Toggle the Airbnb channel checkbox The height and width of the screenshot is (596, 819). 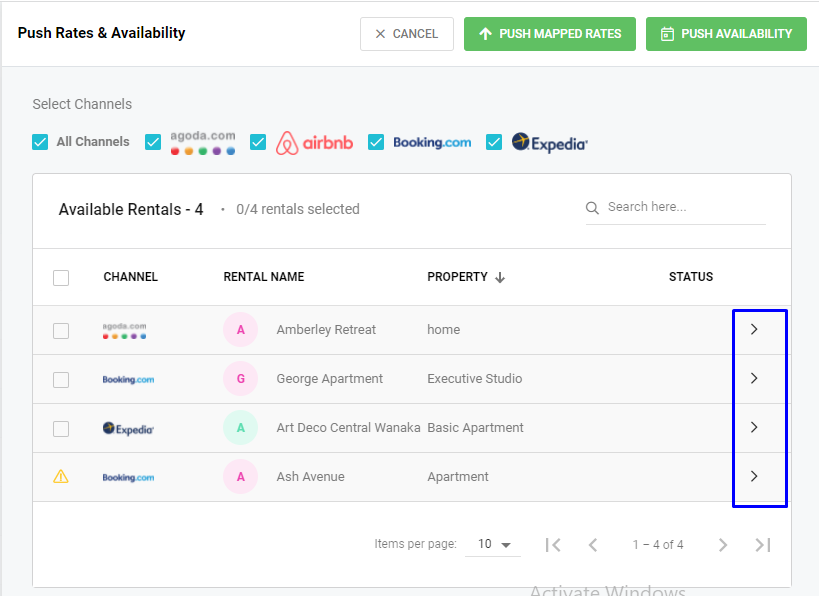(258, 142)
